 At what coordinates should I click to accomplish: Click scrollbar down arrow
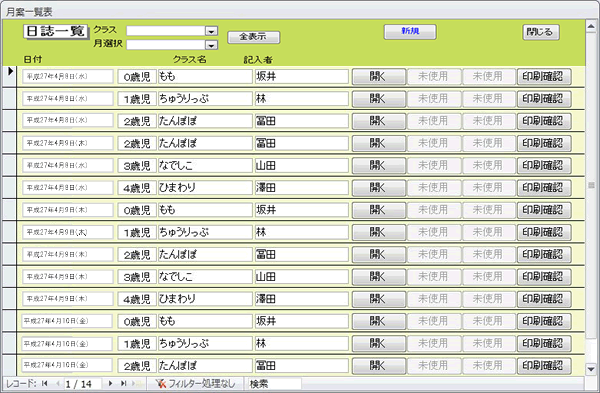pyautogui.click(x=591, y=369)
